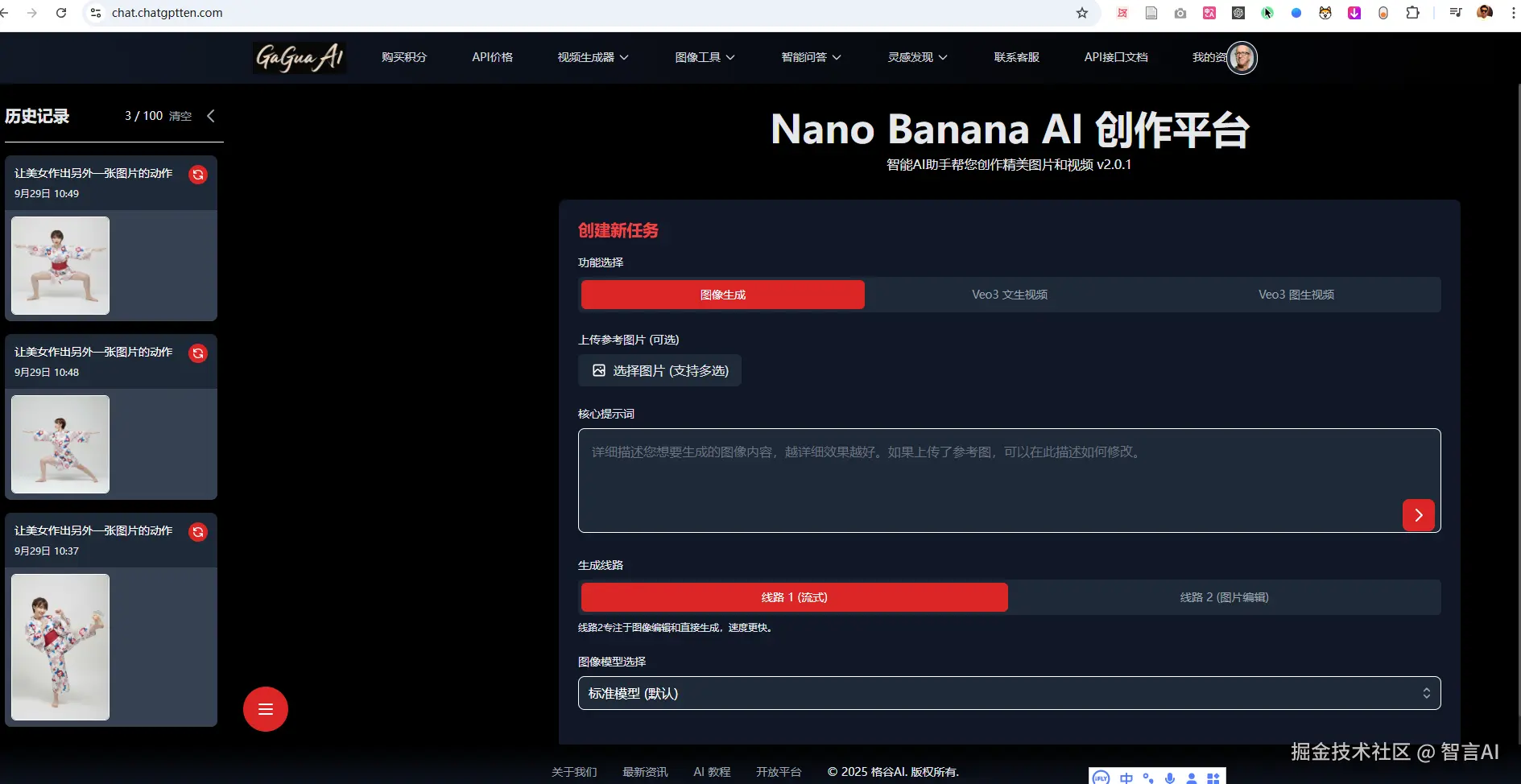
Task: Expand the 灵感发现 menu
Action: (917, 57)
